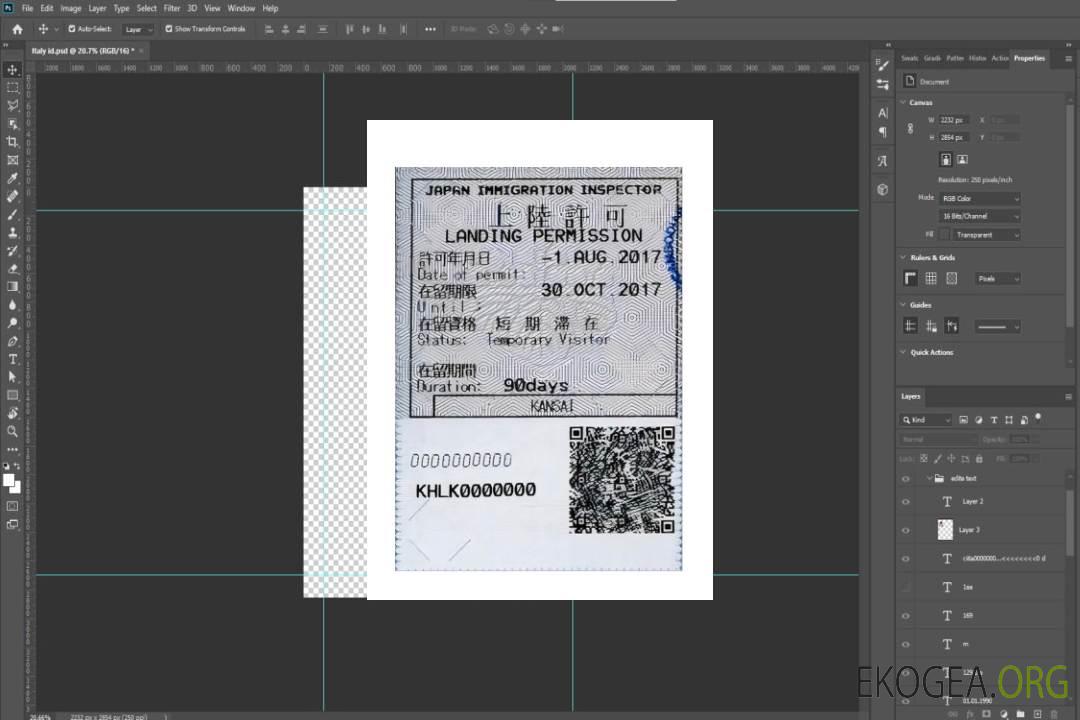This screenshot has height=720, width=1080.
Task: Toggle Show Transform Controls checkbox
Action: click(x=169, y=29)
